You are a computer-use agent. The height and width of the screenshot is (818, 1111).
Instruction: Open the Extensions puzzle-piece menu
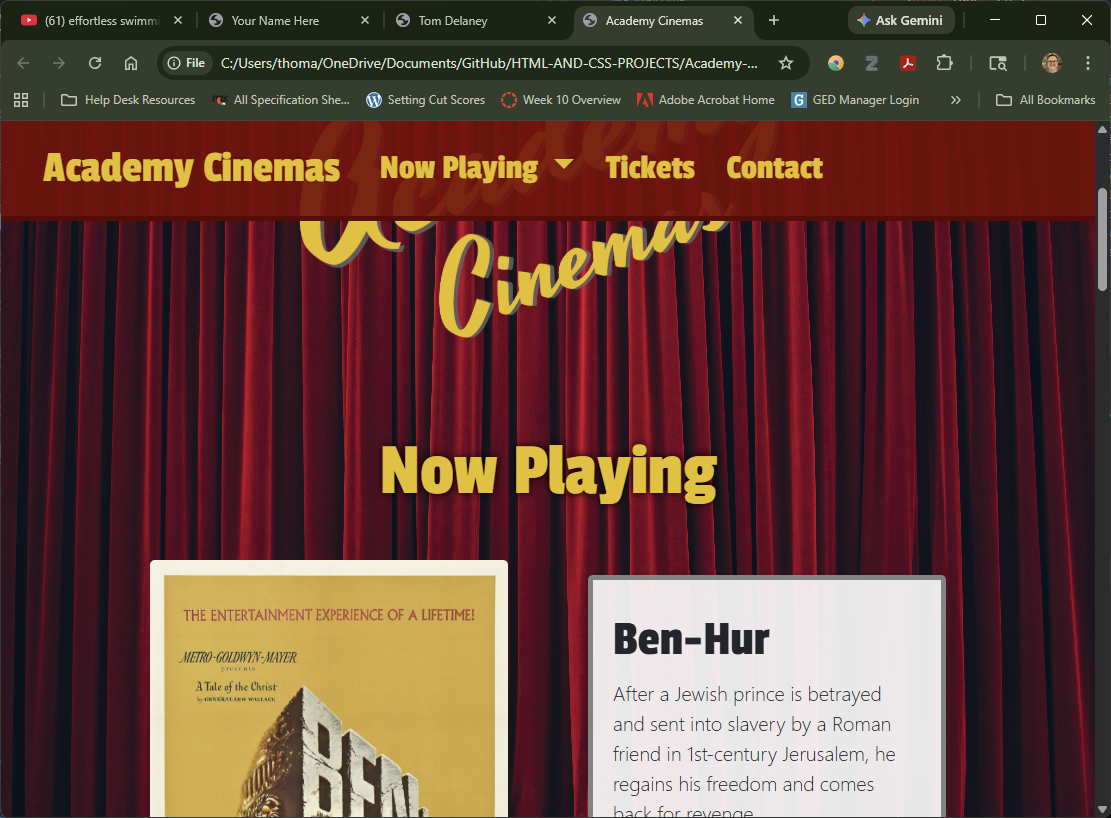[944, 62]
